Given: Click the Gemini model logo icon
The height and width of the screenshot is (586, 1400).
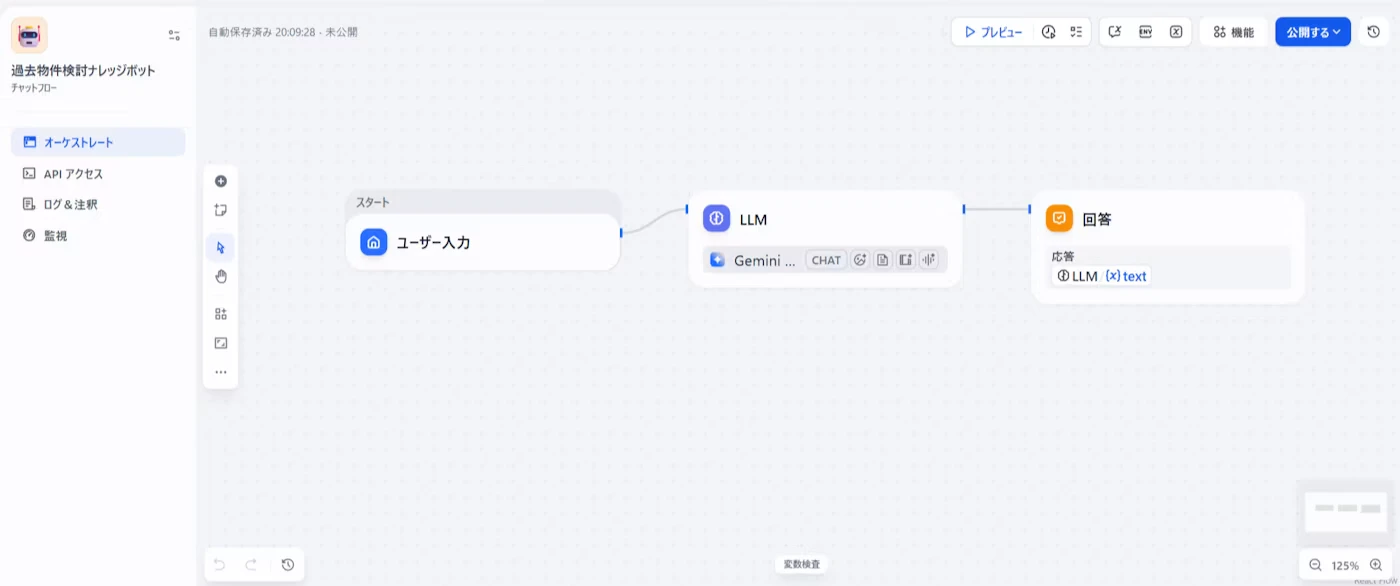Looking at the screenshot, I should click(717, 260).
